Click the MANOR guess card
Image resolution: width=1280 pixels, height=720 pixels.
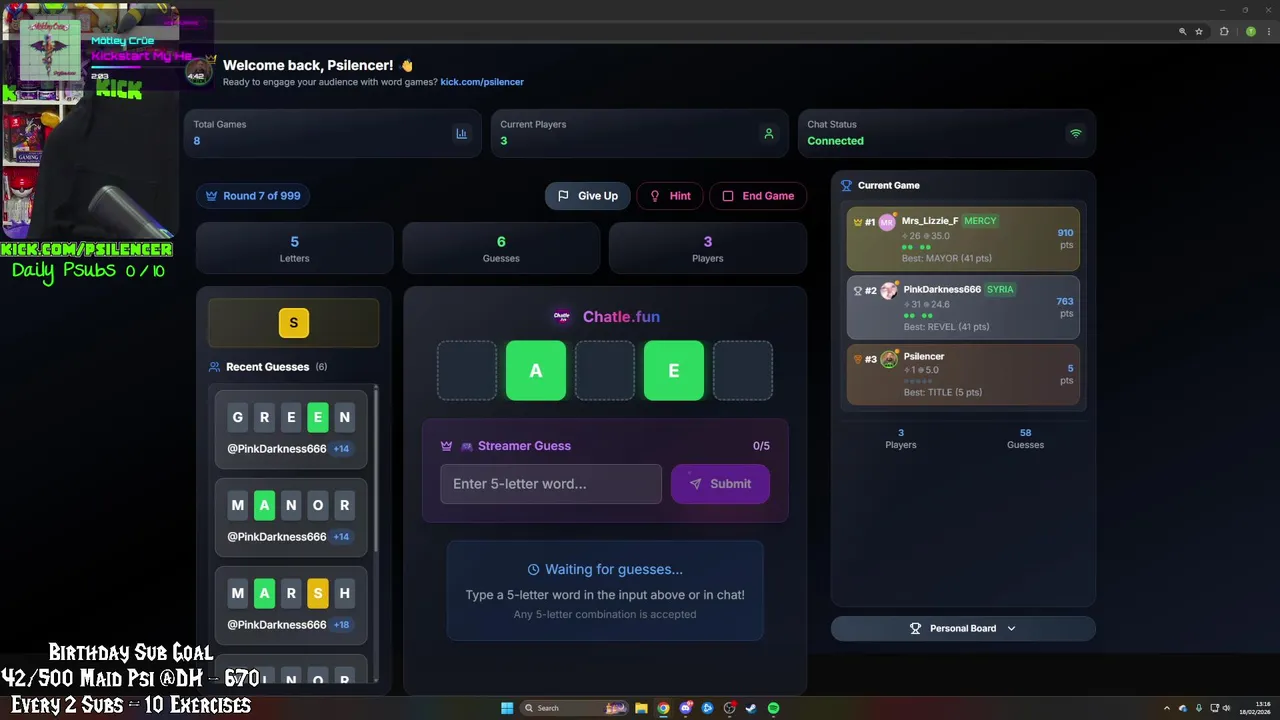(x=291, y=517)
